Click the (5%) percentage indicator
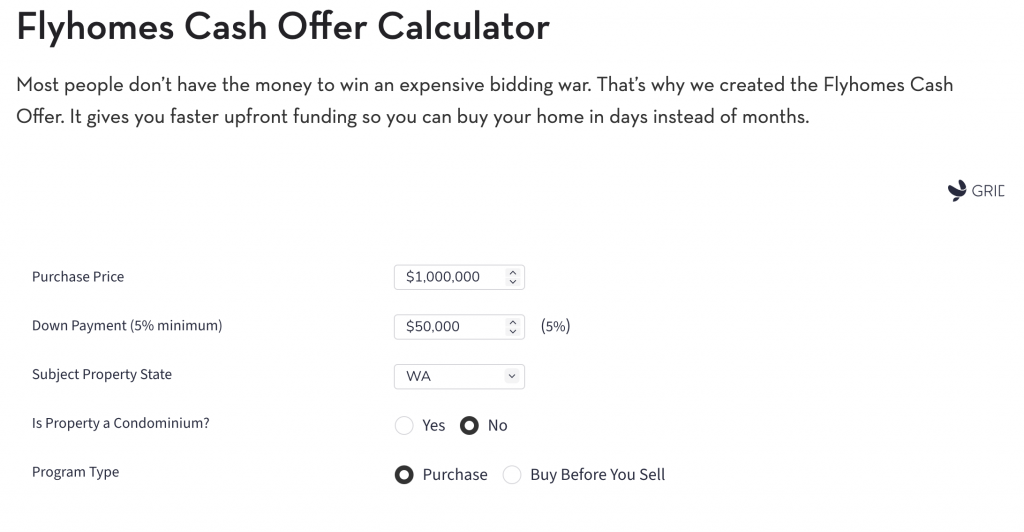This screenshot has width=1024, height=532. pyautogui.click(x=555, y=326)
